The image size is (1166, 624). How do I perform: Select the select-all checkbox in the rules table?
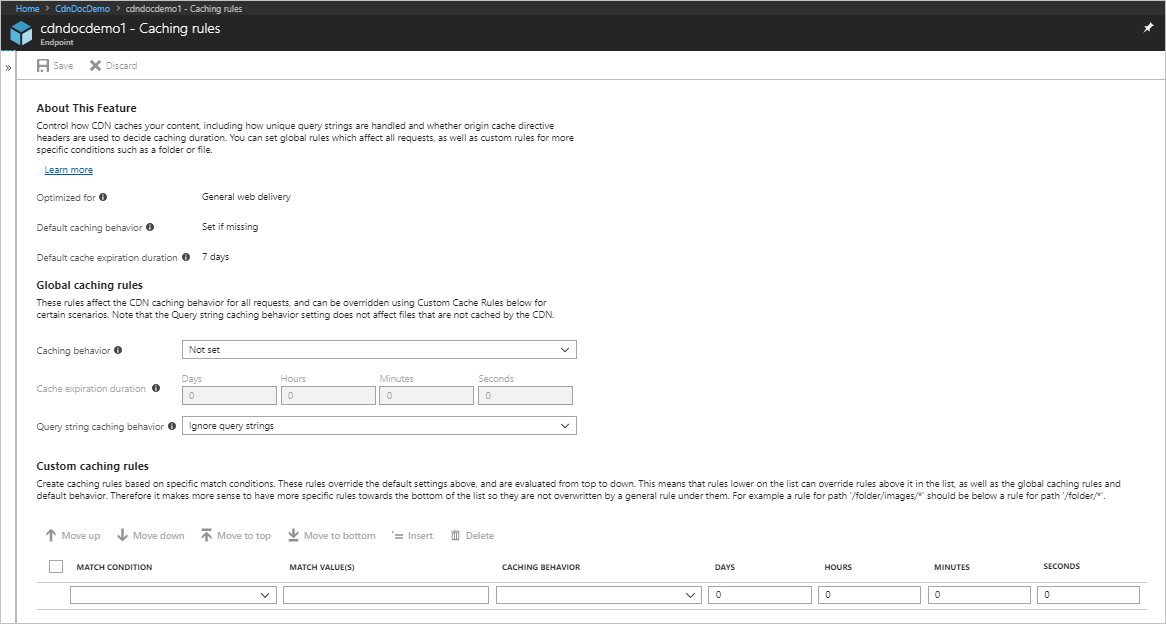tap(56, 566)
